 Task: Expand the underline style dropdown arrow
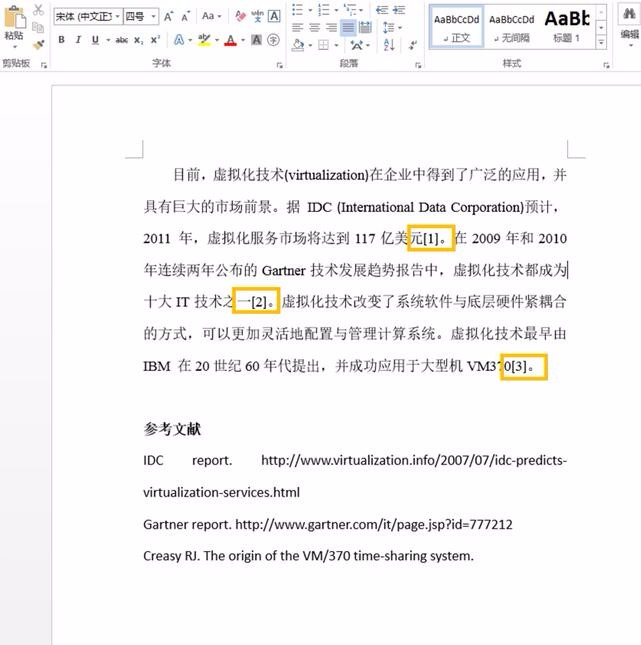point(108,40)
